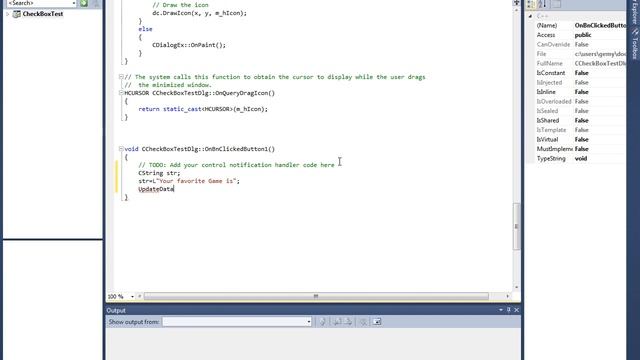The height and width of the screenshot is (360, 640).
Task: Go to next message in Output
Action: [348, 322]
